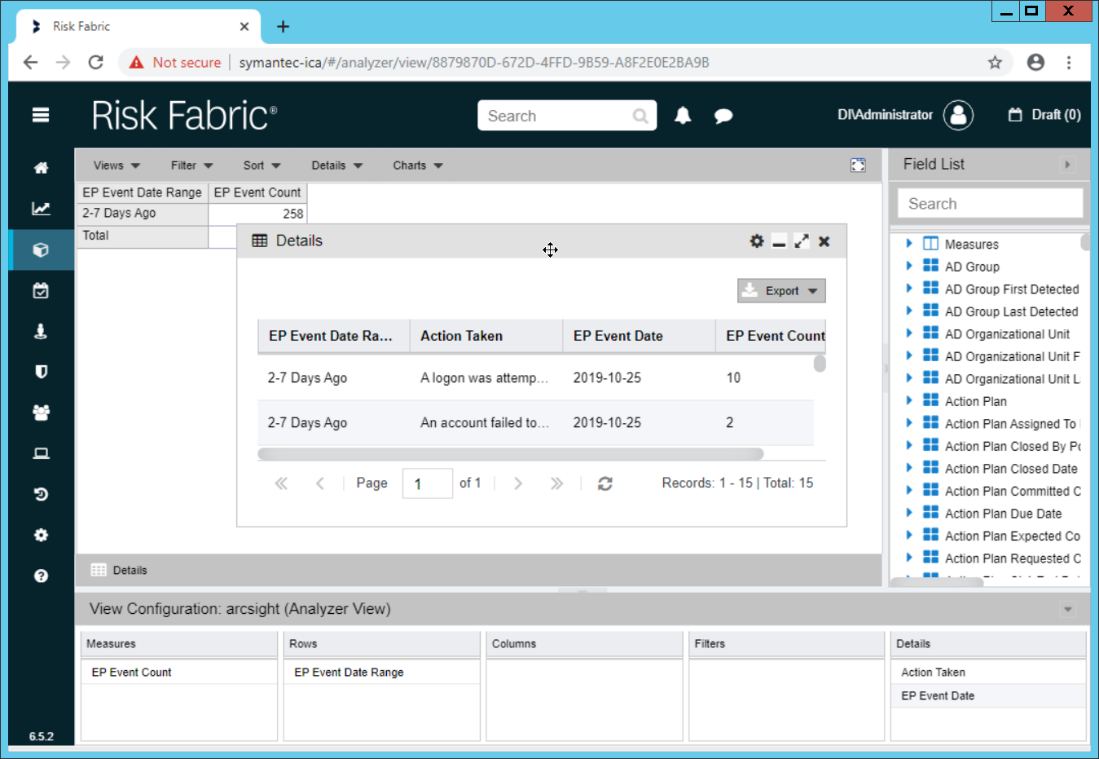Viewport: 1099px width, 759px height.
Task: Click the shield icon in sidebar
Action: pos(41,371)
